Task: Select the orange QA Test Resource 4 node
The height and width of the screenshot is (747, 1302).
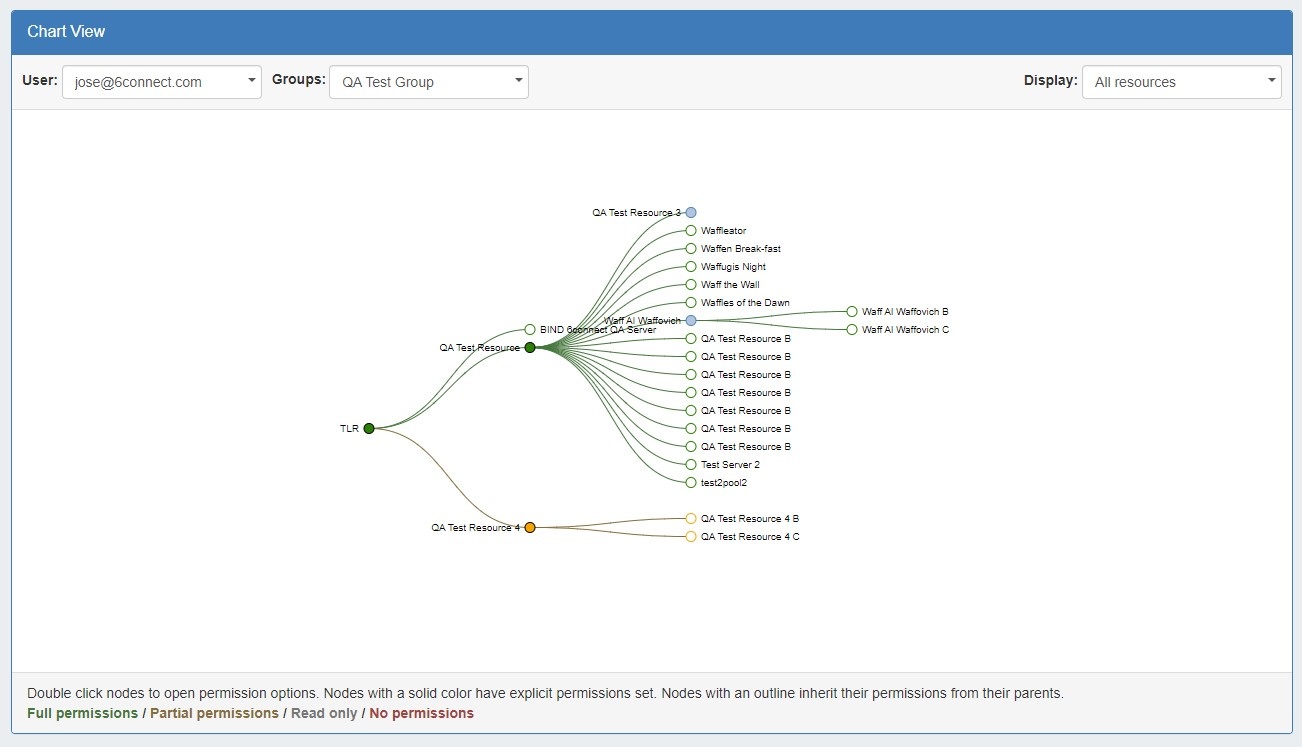Action: point(530,527)
